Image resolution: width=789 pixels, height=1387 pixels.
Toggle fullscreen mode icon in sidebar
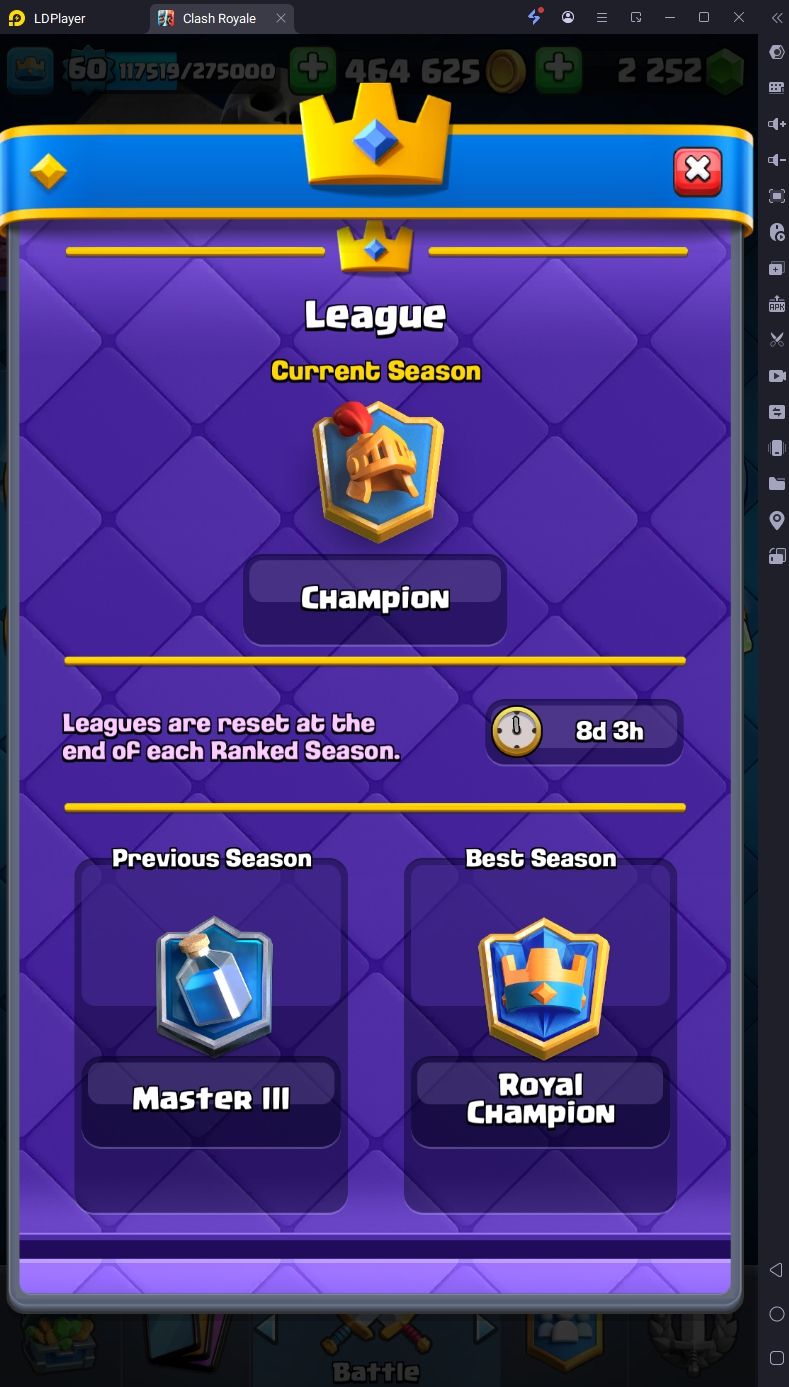(776, 196)
